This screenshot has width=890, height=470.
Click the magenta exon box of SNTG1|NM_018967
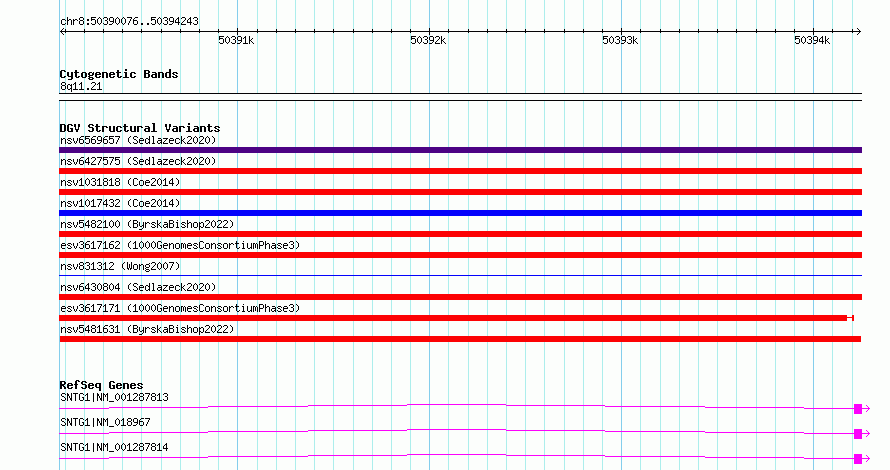[x=858, y=434]
